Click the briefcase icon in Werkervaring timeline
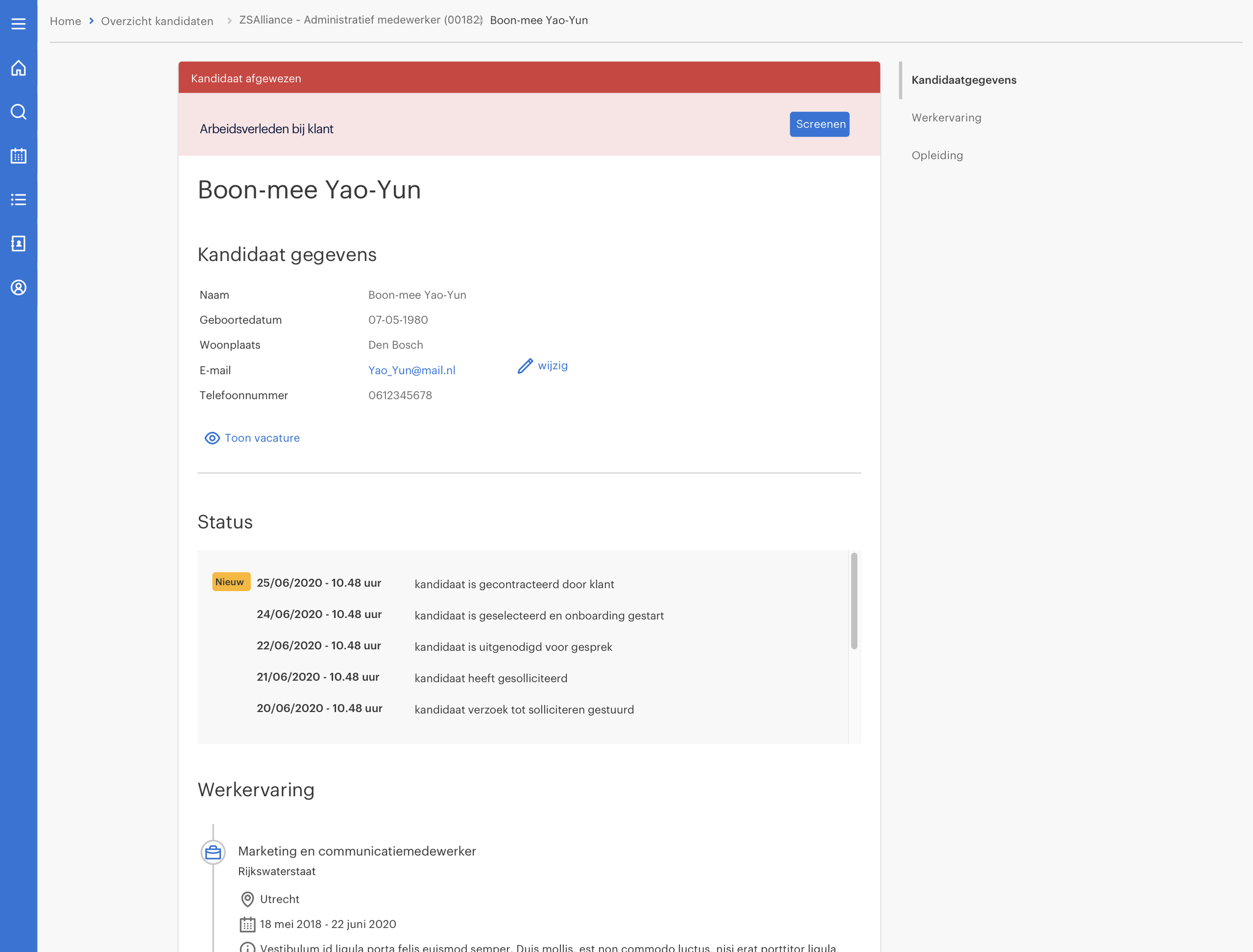Image resolution: width=1253 pixels, height=952 pixels. 213,852
